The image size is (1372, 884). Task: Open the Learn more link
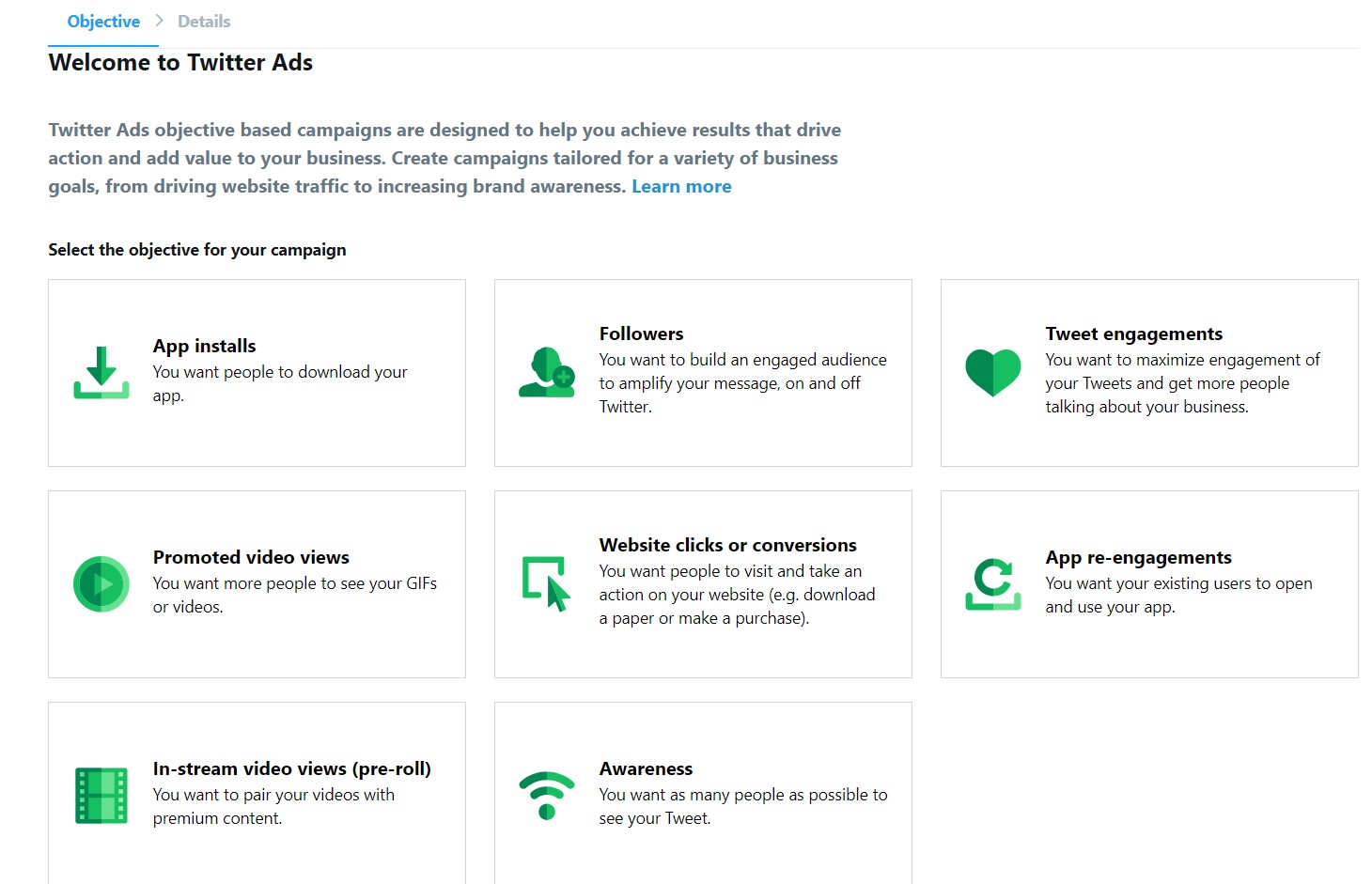(x=681, y=186)
